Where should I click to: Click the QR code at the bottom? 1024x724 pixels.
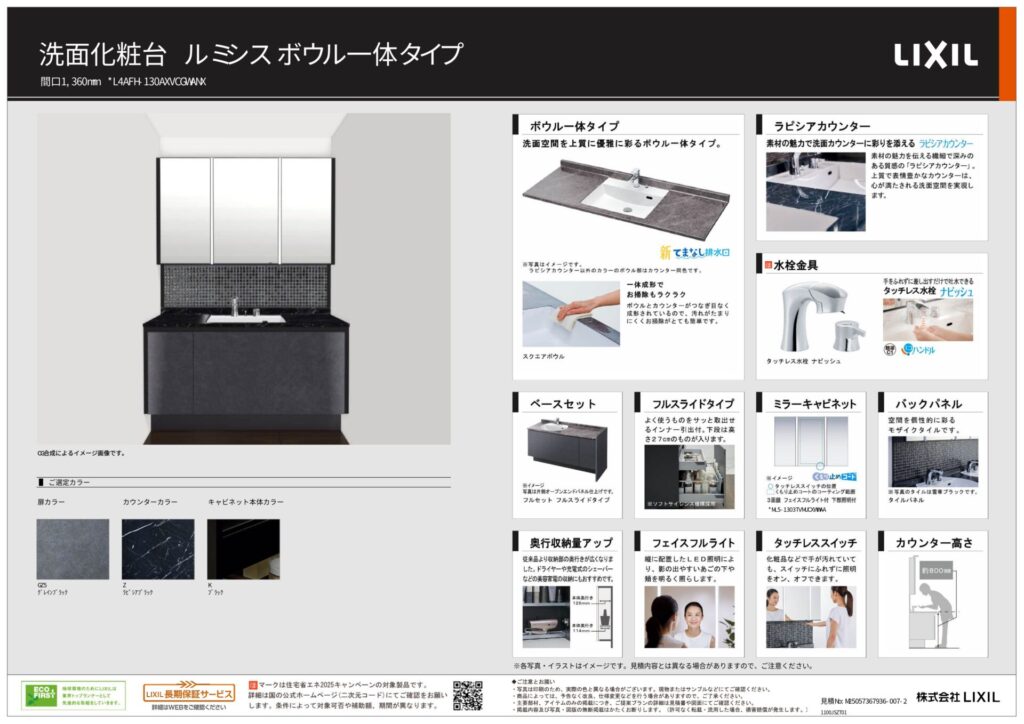467,694
